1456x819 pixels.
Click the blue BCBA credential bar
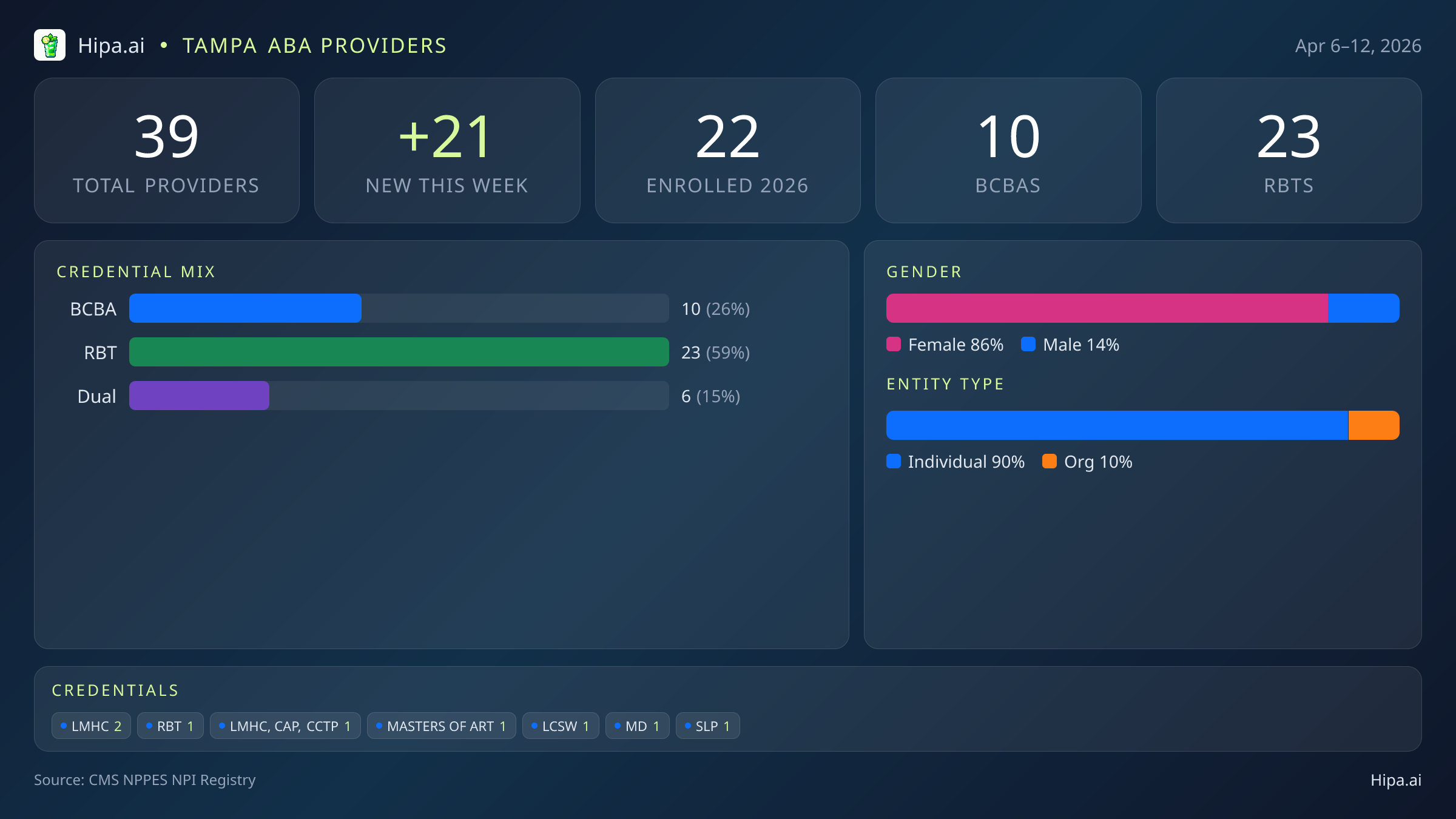click(245, 308)
